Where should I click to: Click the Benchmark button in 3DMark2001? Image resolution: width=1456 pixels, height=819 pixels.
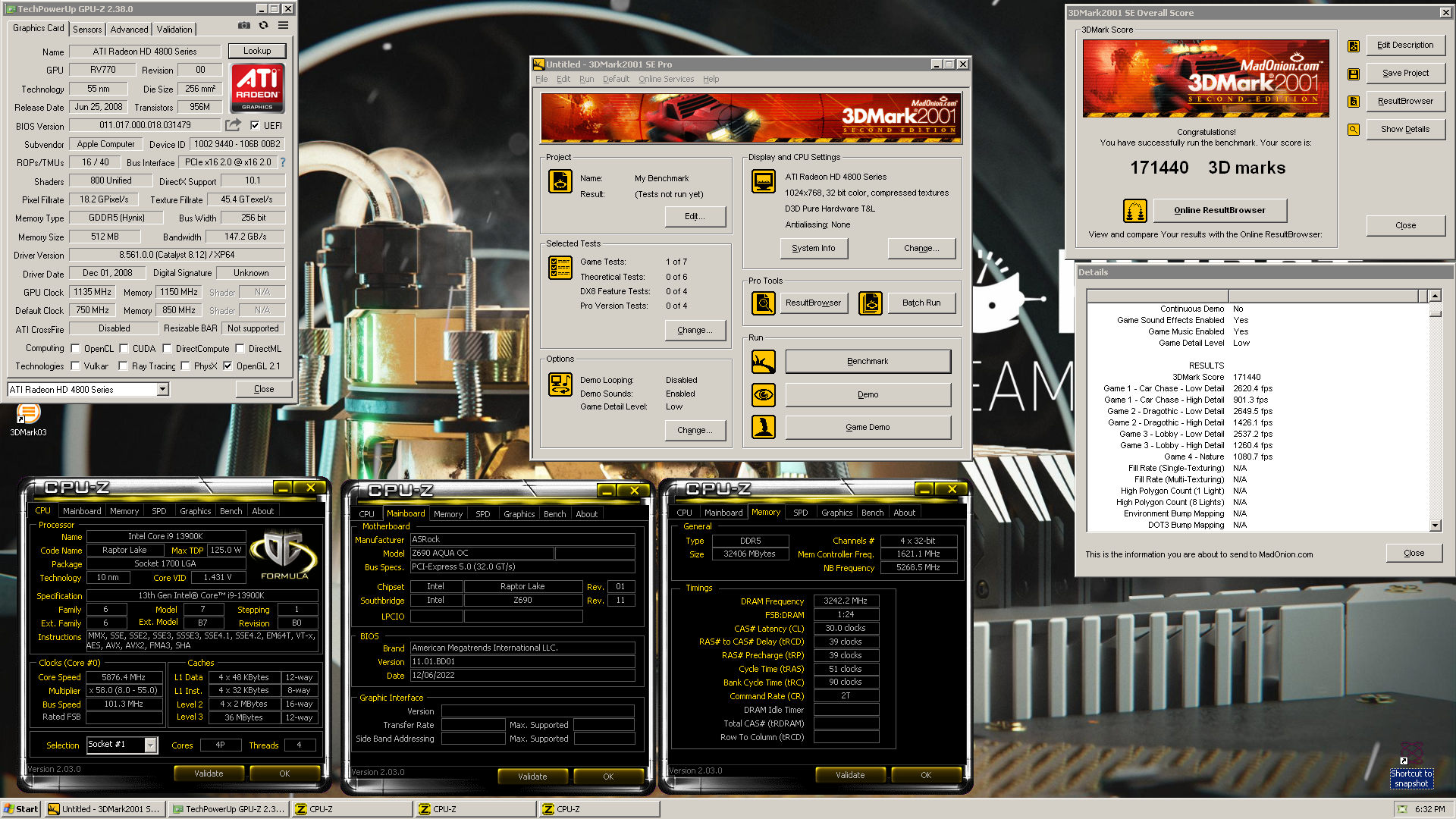(x=868, y=362)
